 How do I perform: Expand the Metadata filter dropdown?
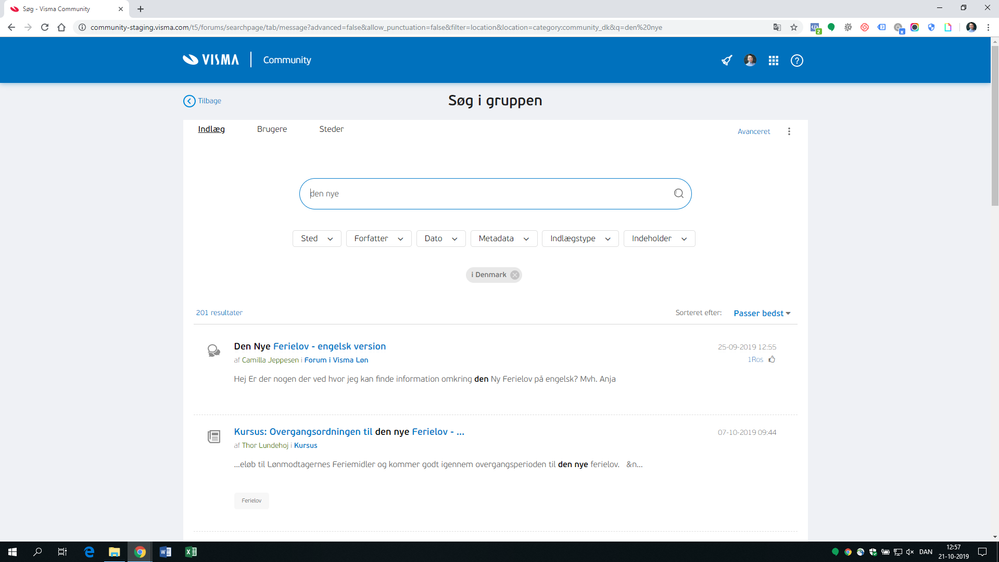coord(504,238)
